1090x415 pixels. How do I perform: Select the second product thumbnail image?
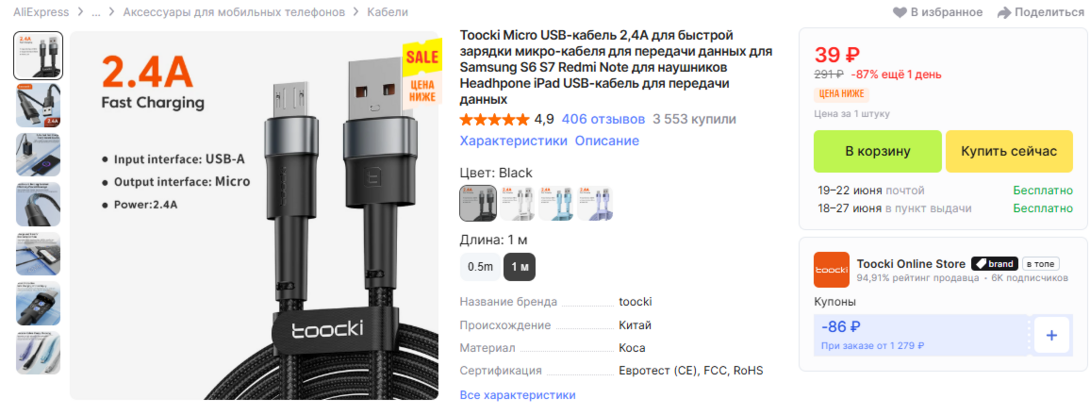(38, 105)
